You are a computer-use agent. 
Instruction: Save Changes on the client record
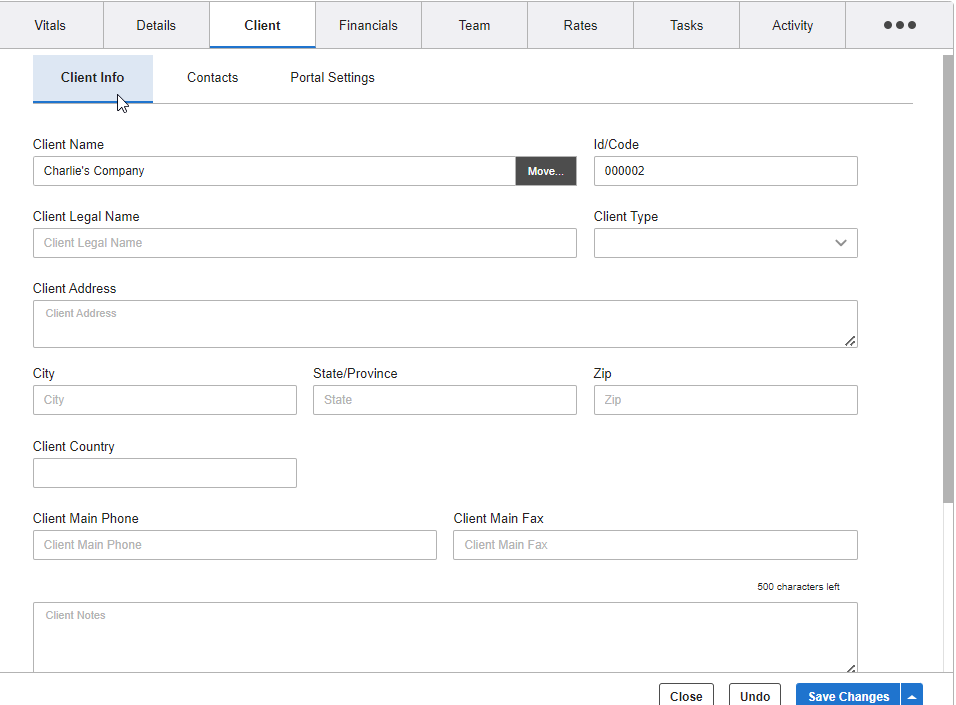pos(847,696)
